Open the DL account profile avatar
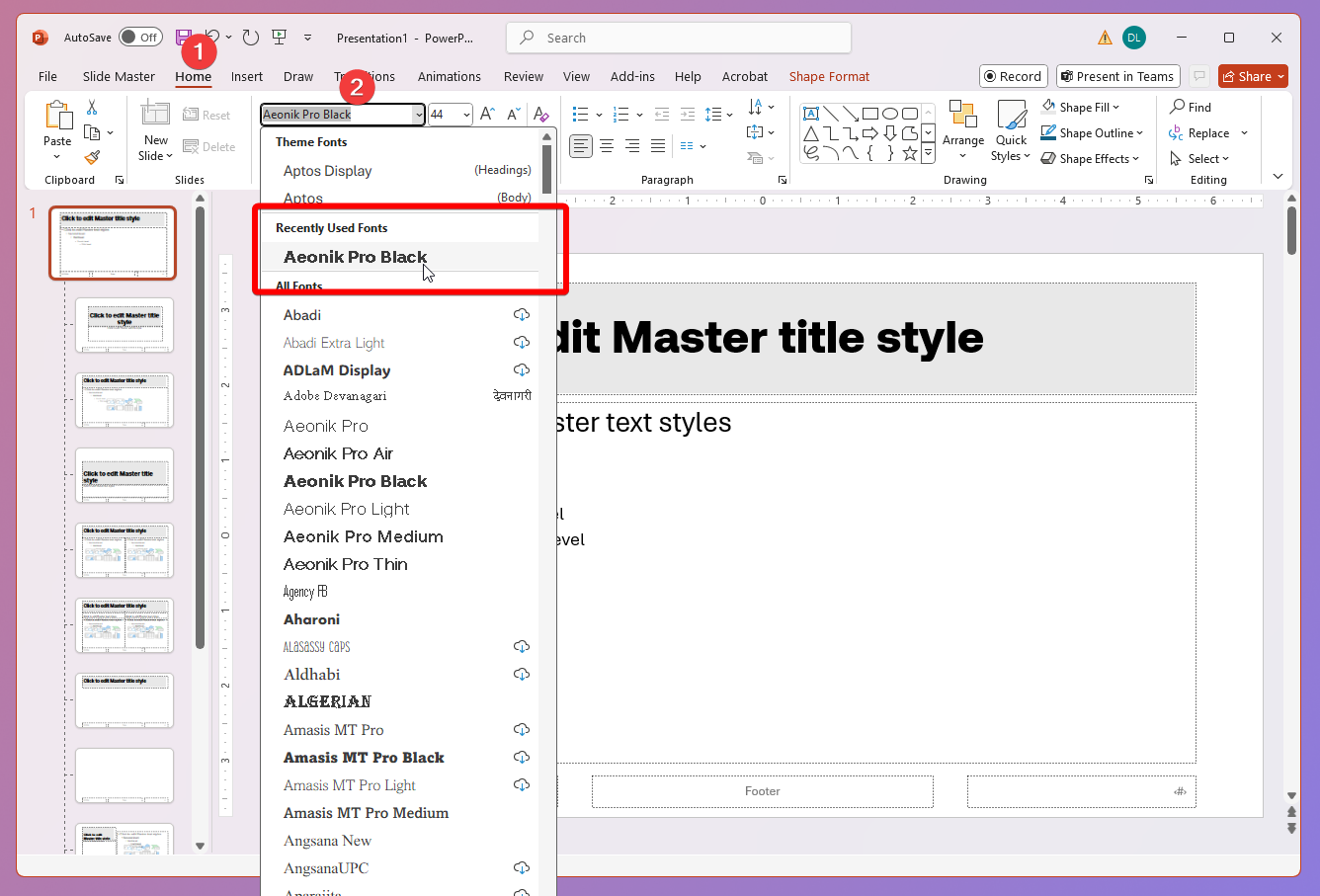 (x=1134, y=38)
